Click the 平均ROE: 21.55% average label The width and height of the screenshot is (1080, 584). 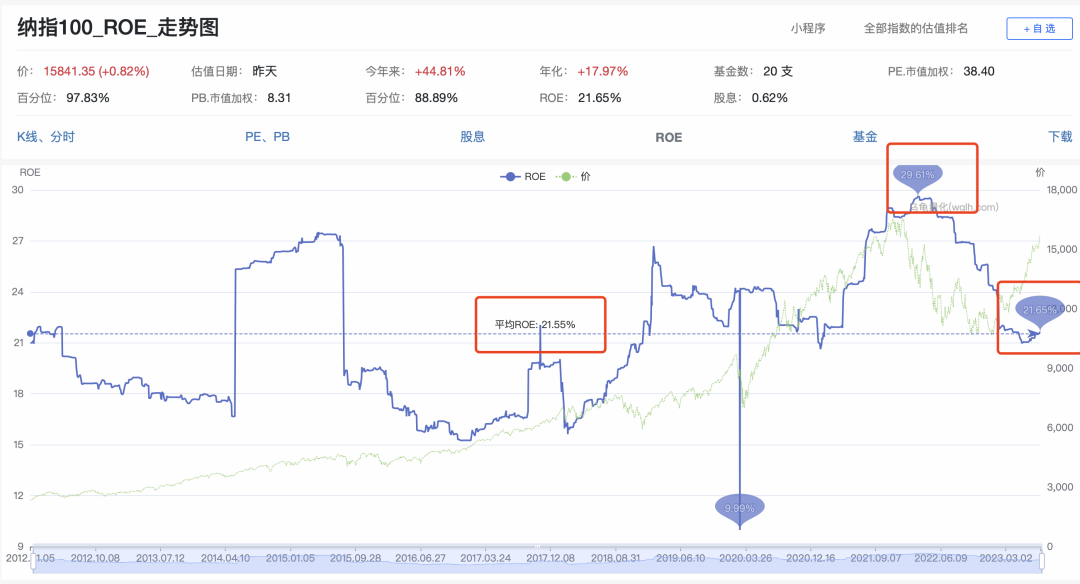[535, 324]
